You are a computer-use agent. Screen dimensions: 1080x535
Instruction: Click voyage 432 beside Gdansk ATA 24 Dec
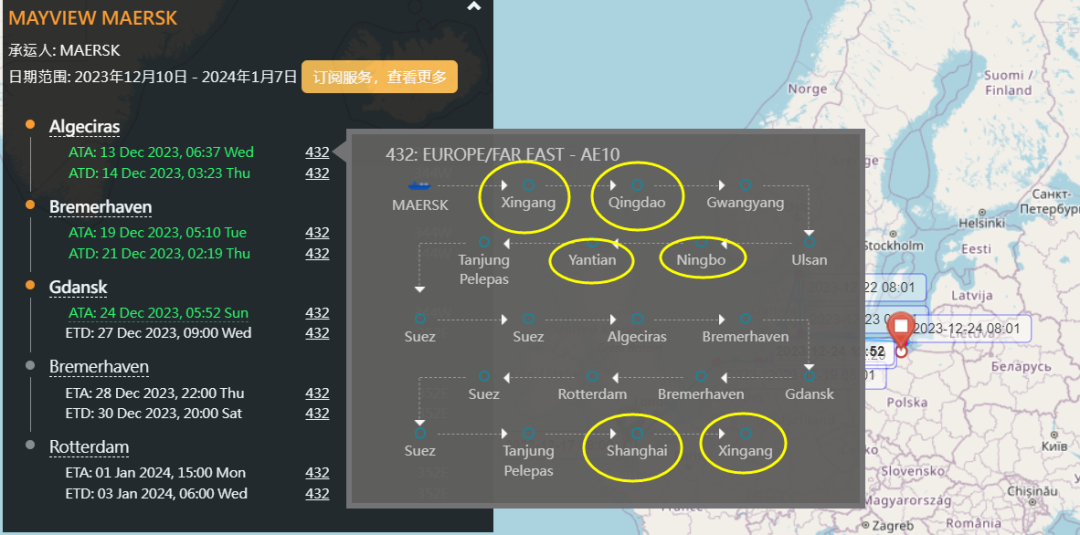[318, 313]
